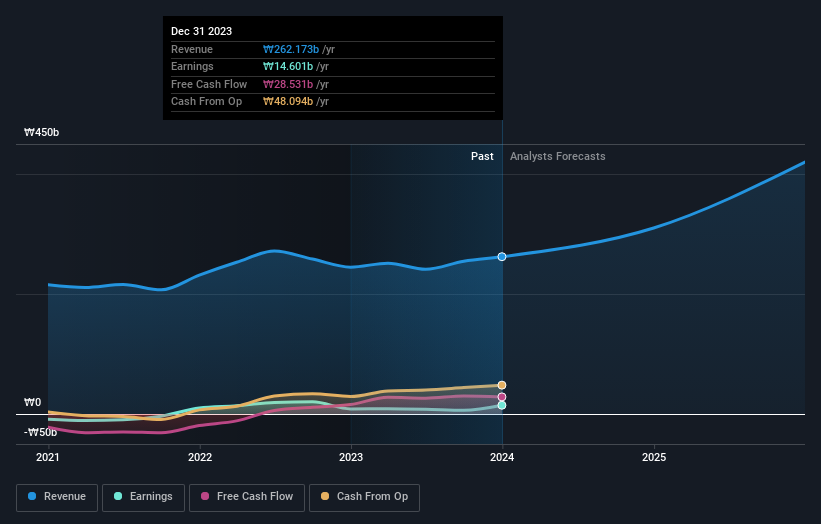Click the ₩48.094b cash from op value
Image resolution: width=821 pixels, height=524 pixels.
coord(288,102)
